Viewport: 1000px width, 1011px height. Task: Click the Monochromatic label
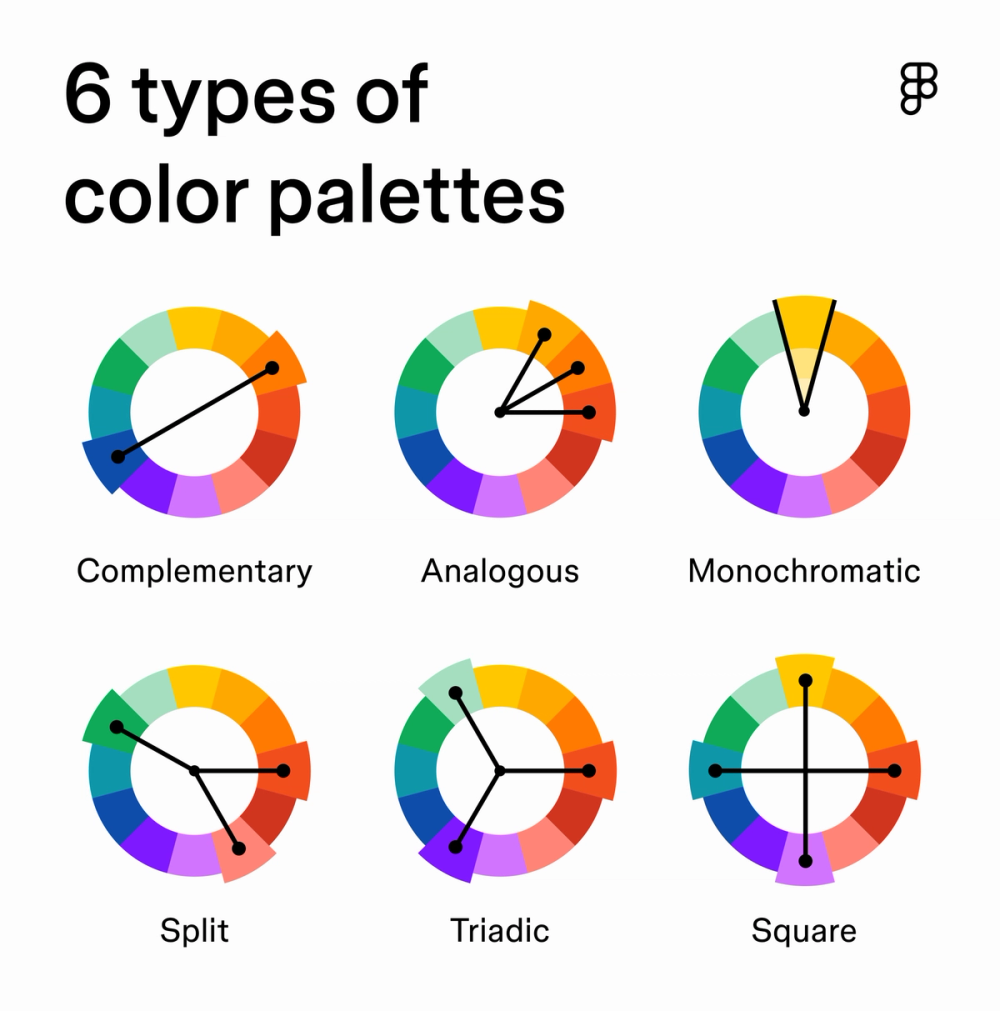click(x=804, y=571)
